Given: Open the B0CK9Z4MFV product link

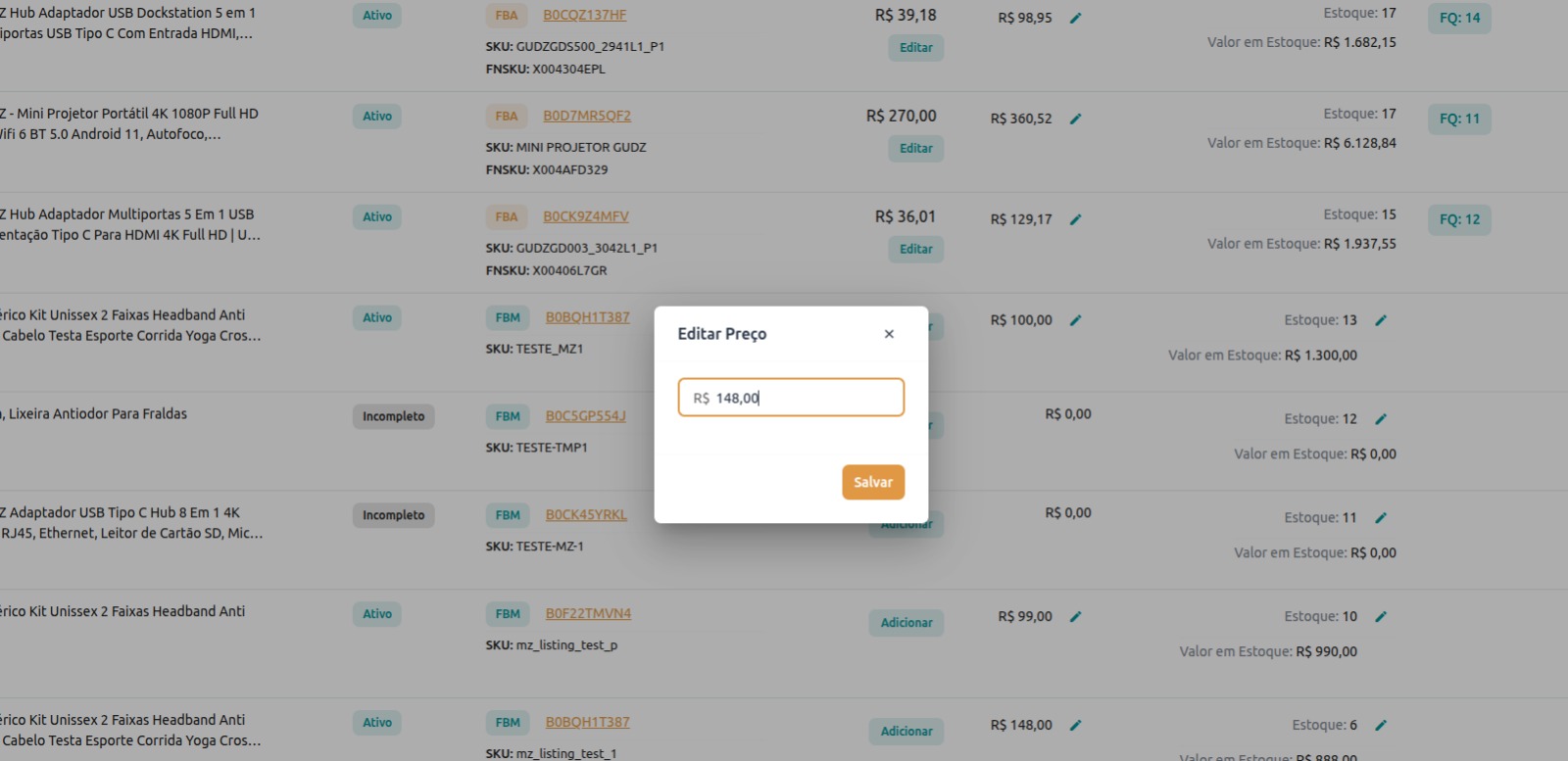Looking at the screenshot, I should 586,217.
